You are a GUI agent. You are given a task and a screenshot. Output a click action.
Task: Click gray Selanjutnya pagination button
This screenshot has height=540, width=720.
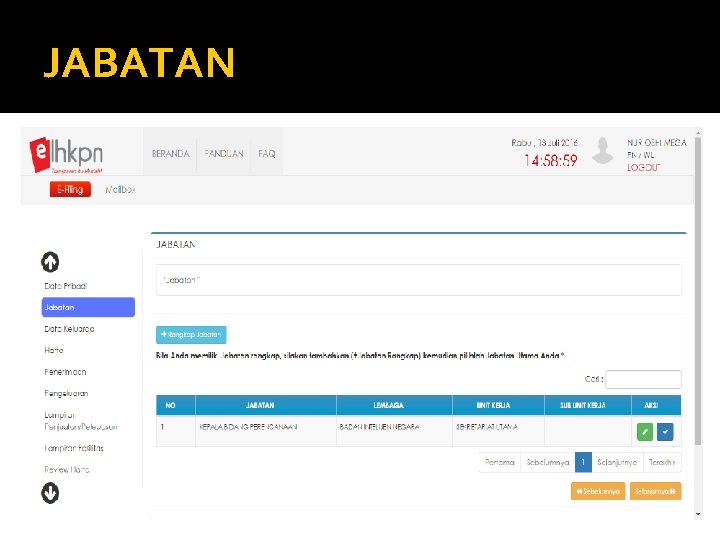617,462
